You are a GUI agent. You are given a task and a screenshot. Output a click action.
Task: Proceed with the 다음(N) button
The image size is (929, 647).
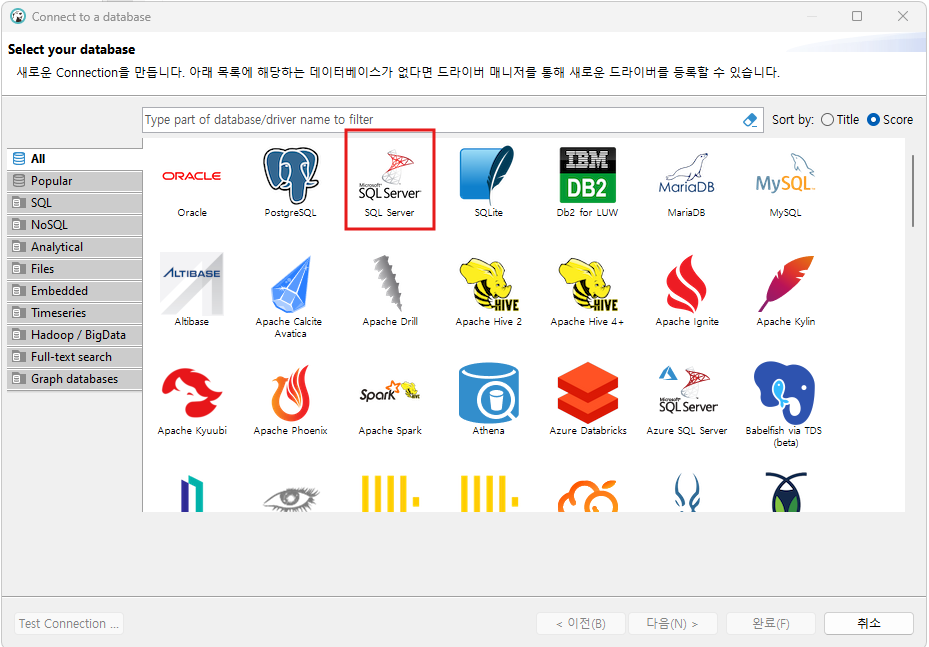point(672,623)
